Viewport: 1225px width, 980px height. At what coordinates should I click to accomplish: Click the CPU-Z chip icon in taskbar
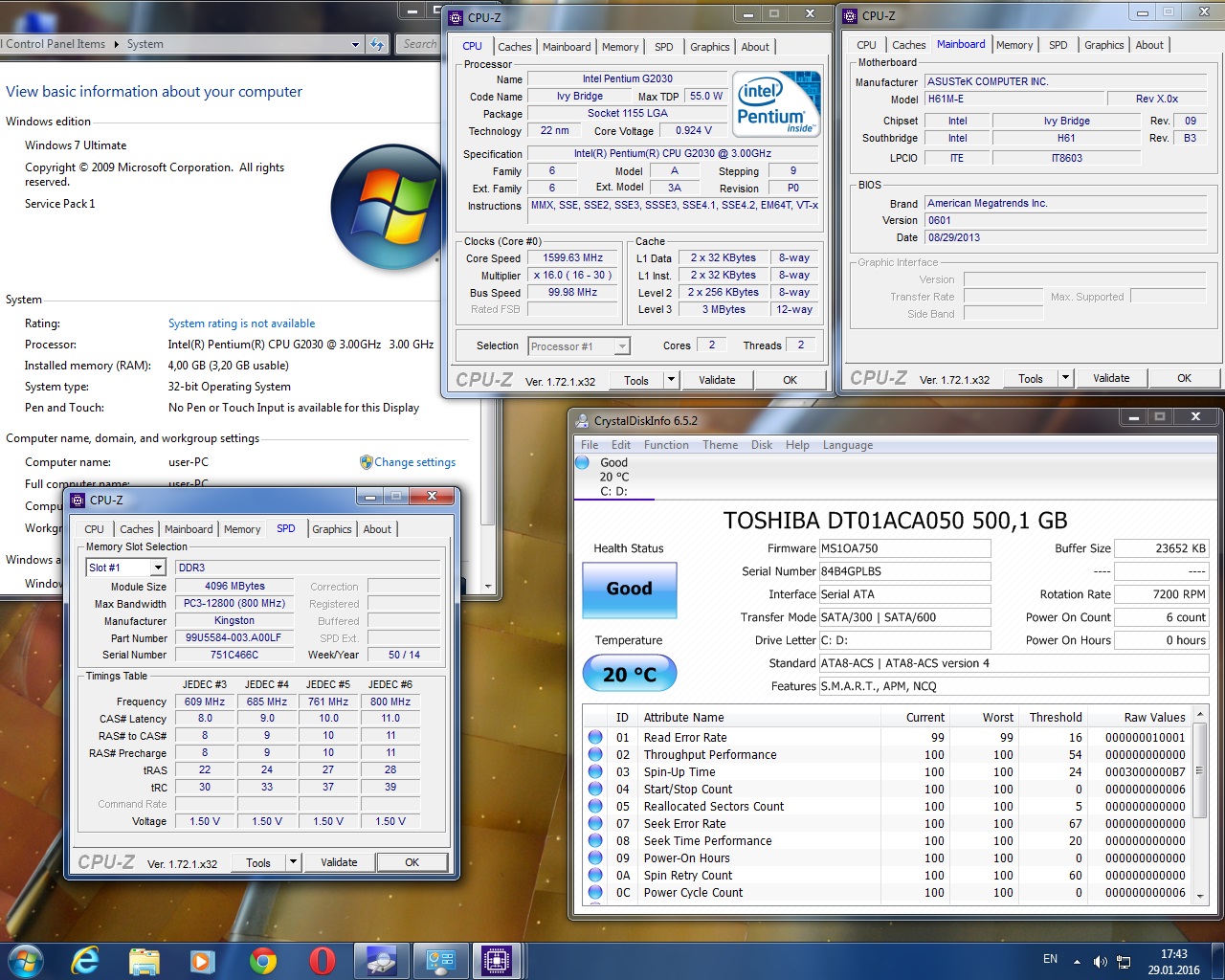click(x=497, y=960)
